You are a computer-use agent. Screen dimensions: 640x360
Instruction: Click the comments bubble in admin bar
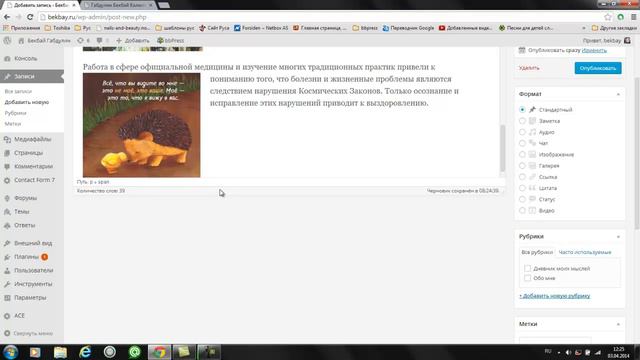(99, 40)
